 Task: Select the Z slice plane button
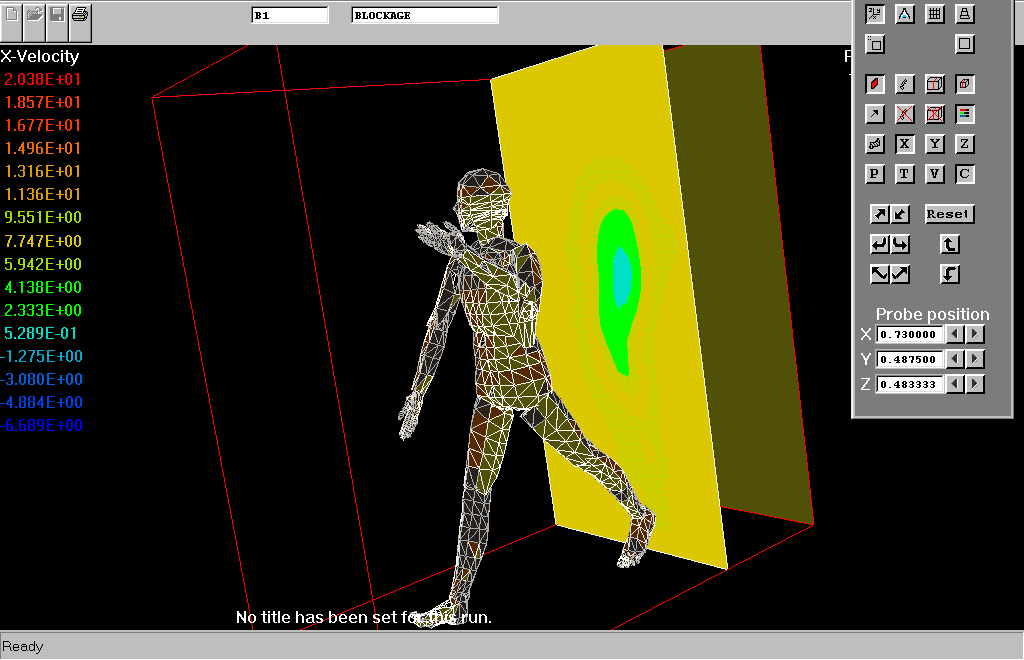pyautogui.click(x=964, y=144)
